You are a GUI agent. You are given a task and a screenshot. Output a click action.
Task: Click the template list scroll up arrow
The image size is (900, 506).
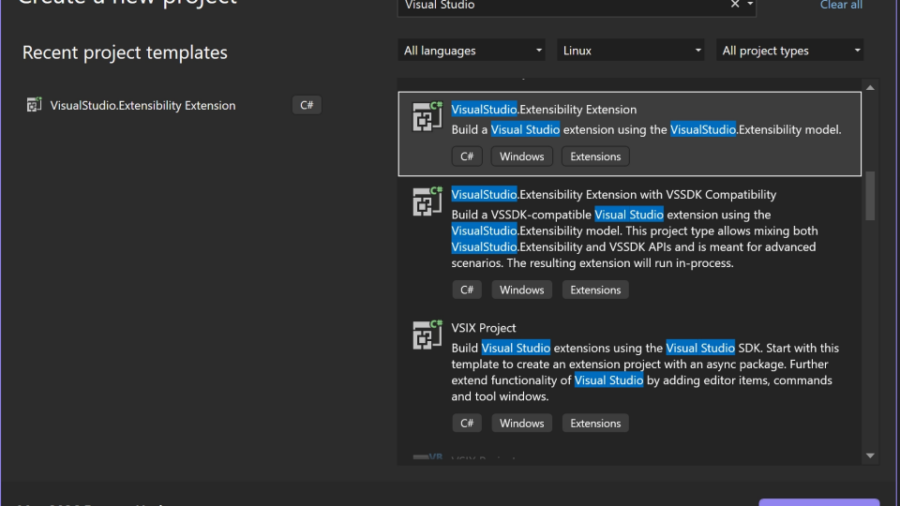pyautogui.click(x=870, y=87)
